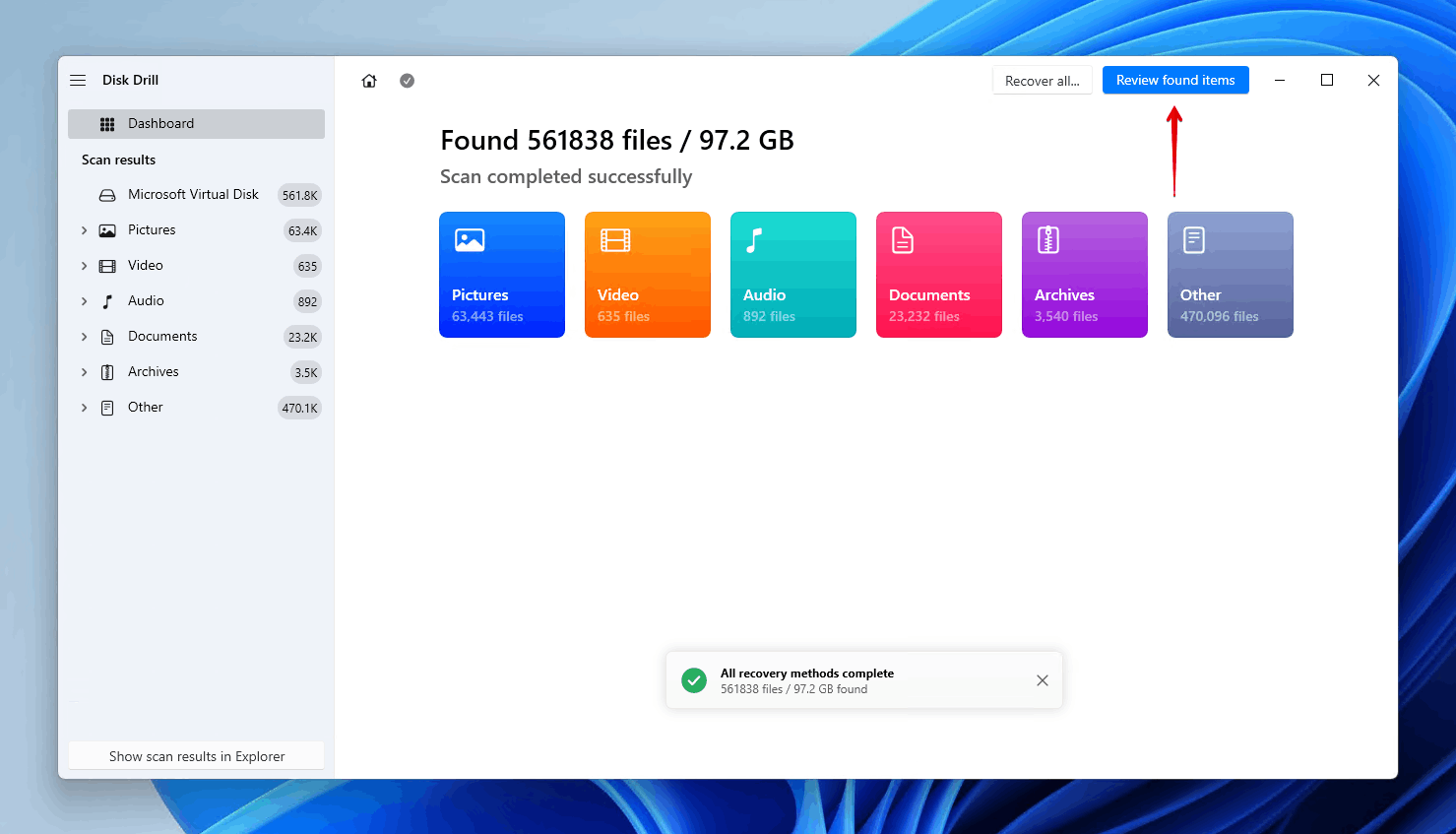Click the Disk Drill title text
Screen dimensions: 1456x834
[130, 80]
